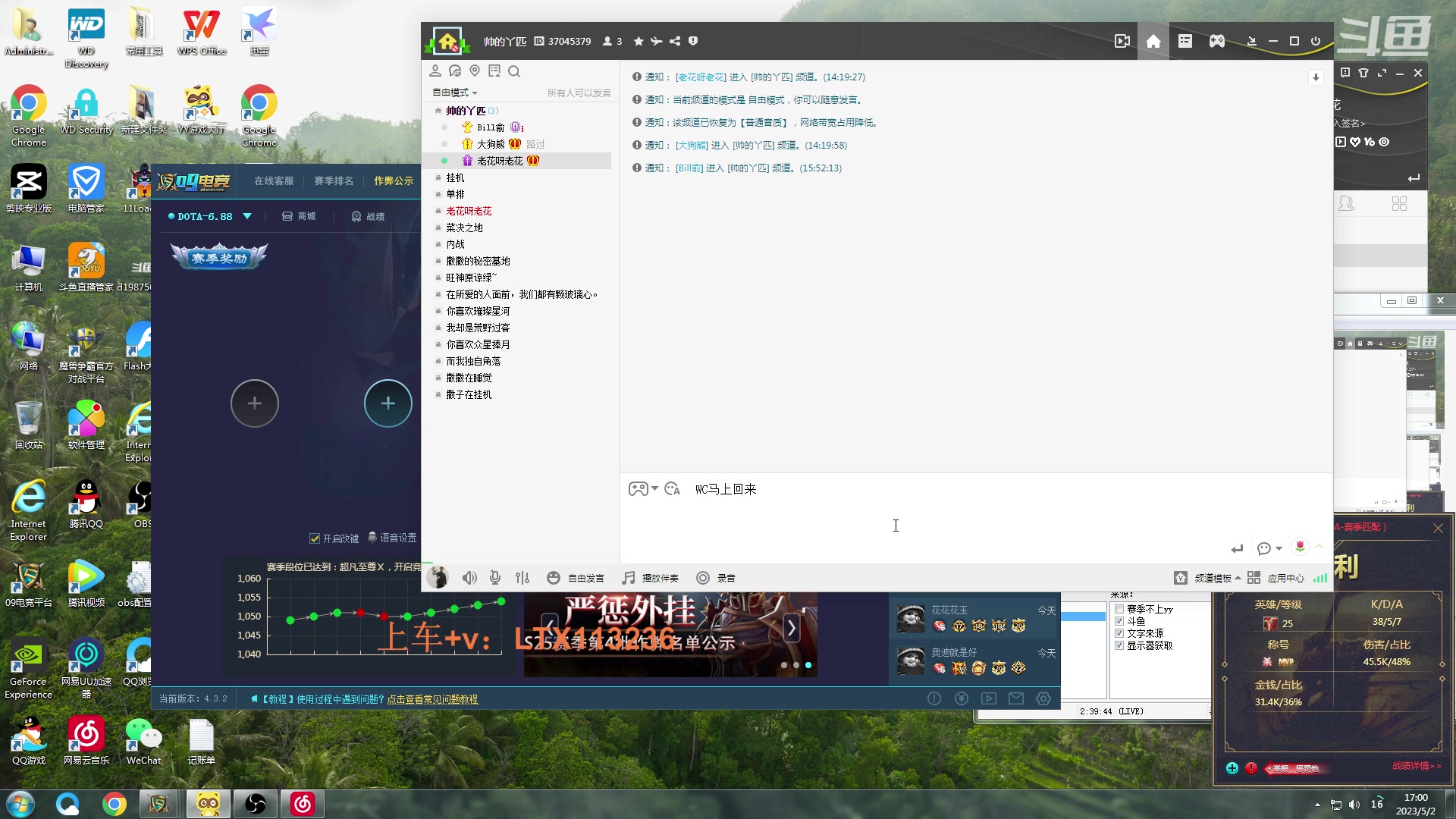This screenshot has height=819, width=1456.
Task: Toggle the 开启改键 checkbox
Action: pos(315,538)
